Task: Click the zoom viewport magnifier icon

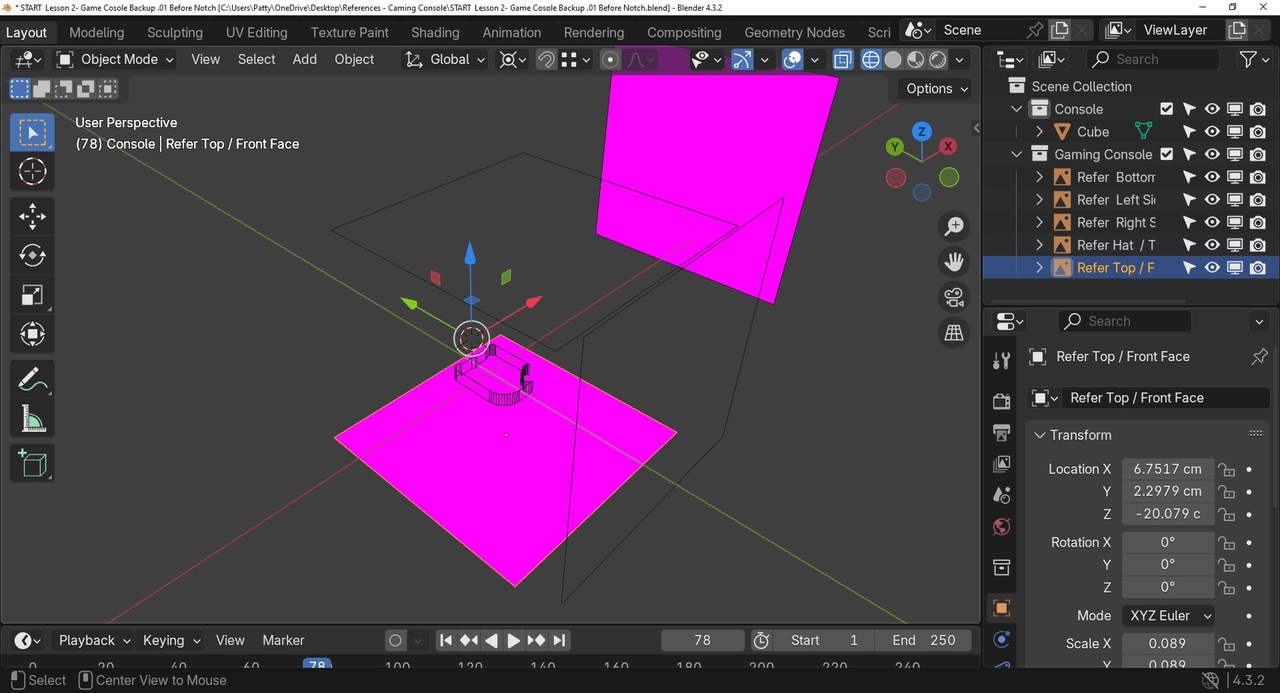Action: [954, 226]
